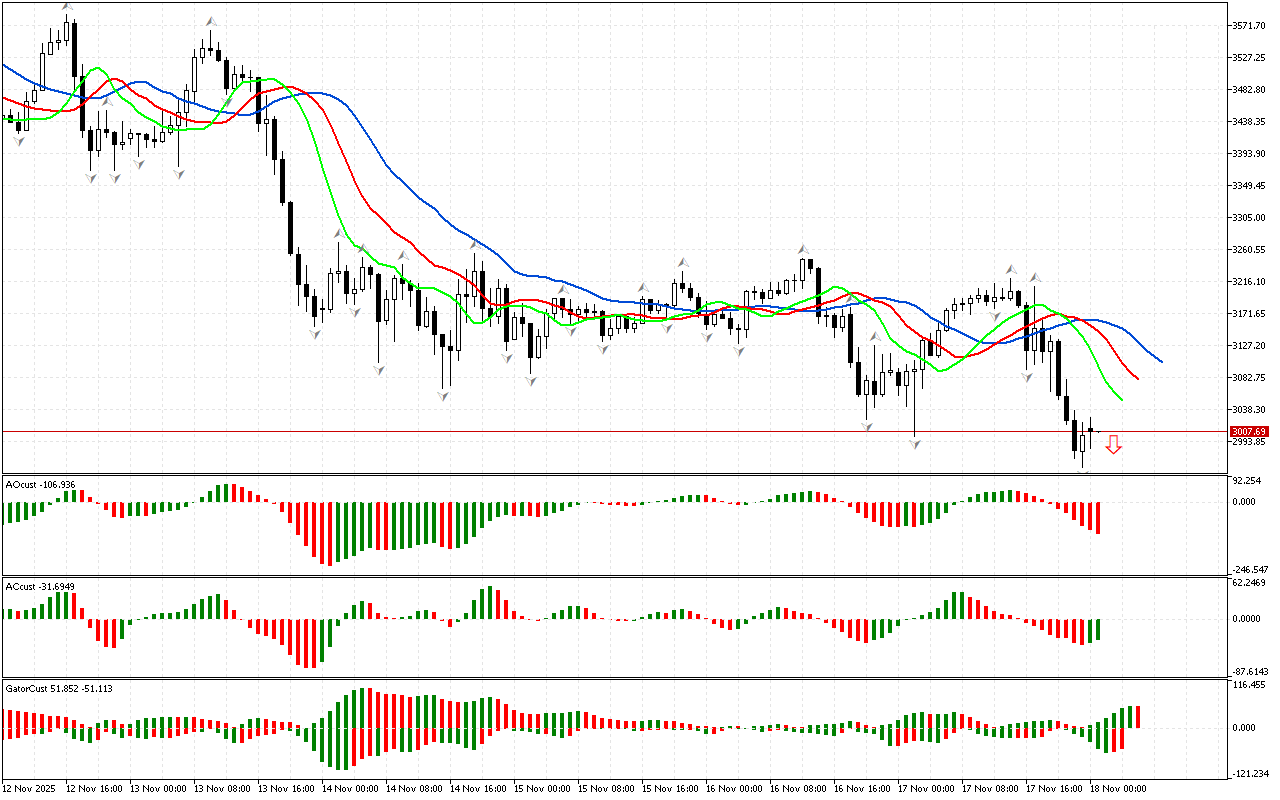
Task: Click the last upper GatorCust histogram bar
Action: coord(1137,716)
